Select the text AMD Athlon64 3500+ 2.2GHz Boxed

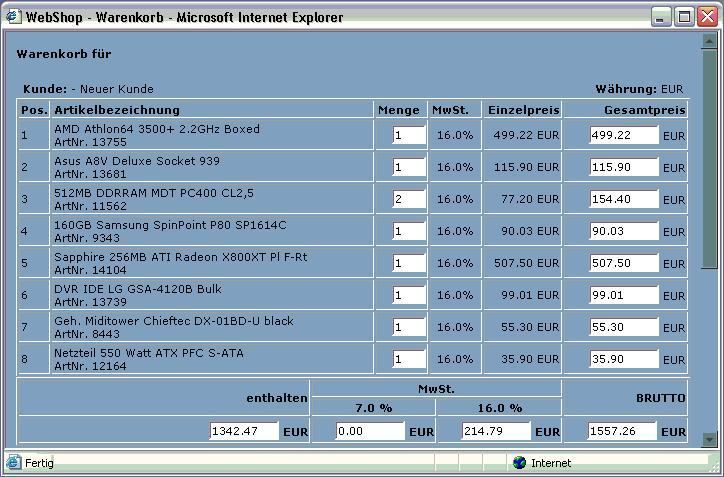click(157, 129)
